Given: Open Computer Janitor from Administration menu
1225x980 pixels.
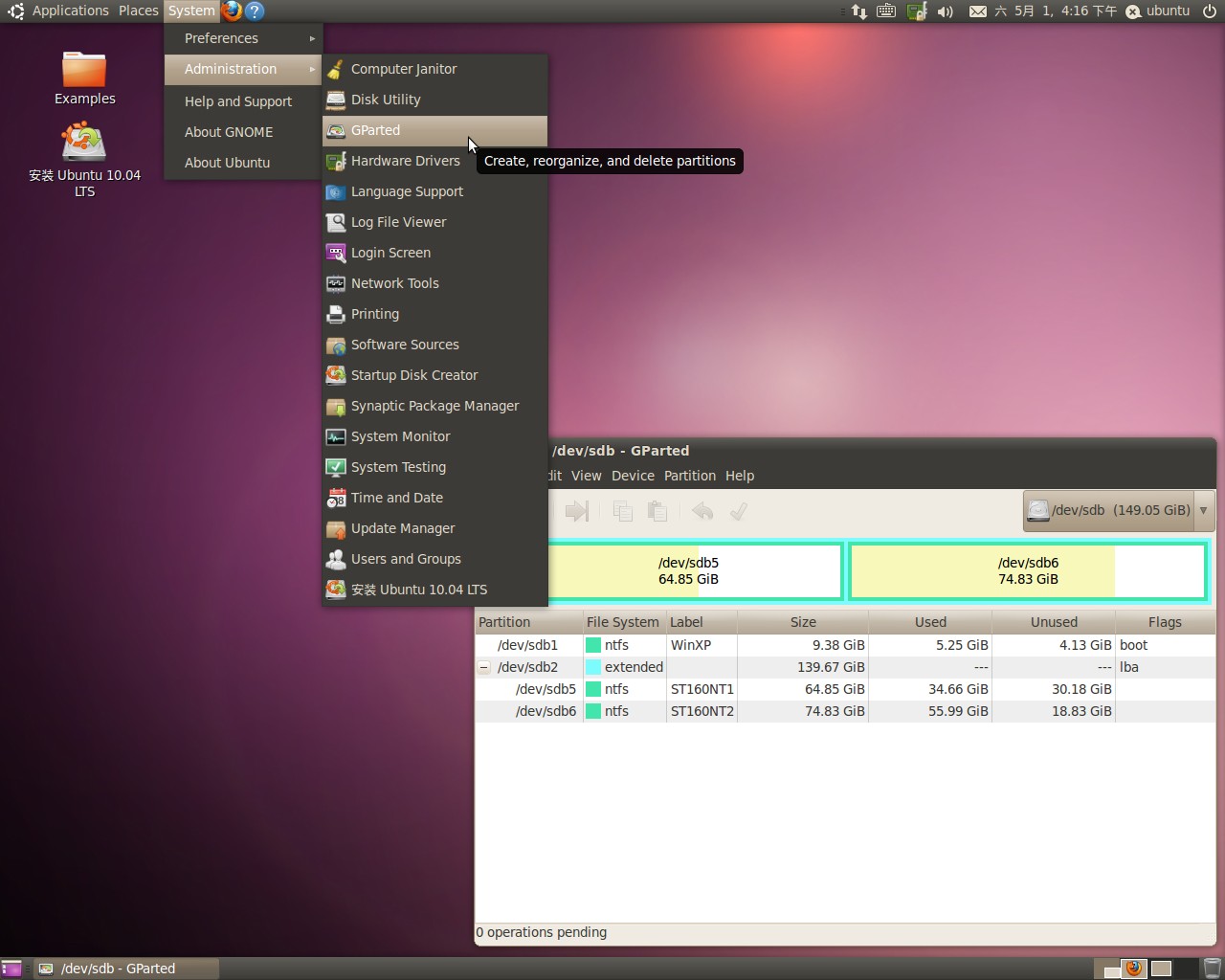Looking at the screenshot, I should point(434,69).
